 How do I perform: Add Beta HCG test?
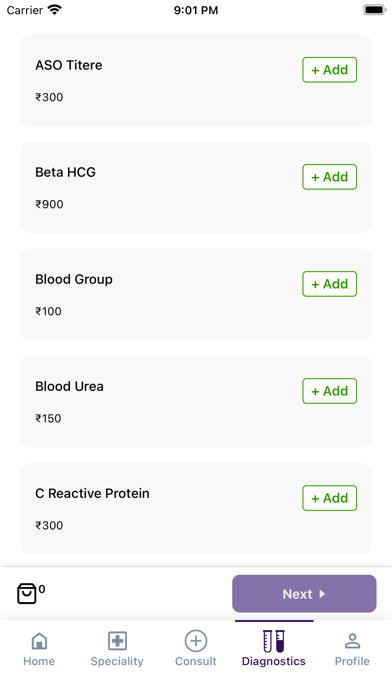click(329, 177)
